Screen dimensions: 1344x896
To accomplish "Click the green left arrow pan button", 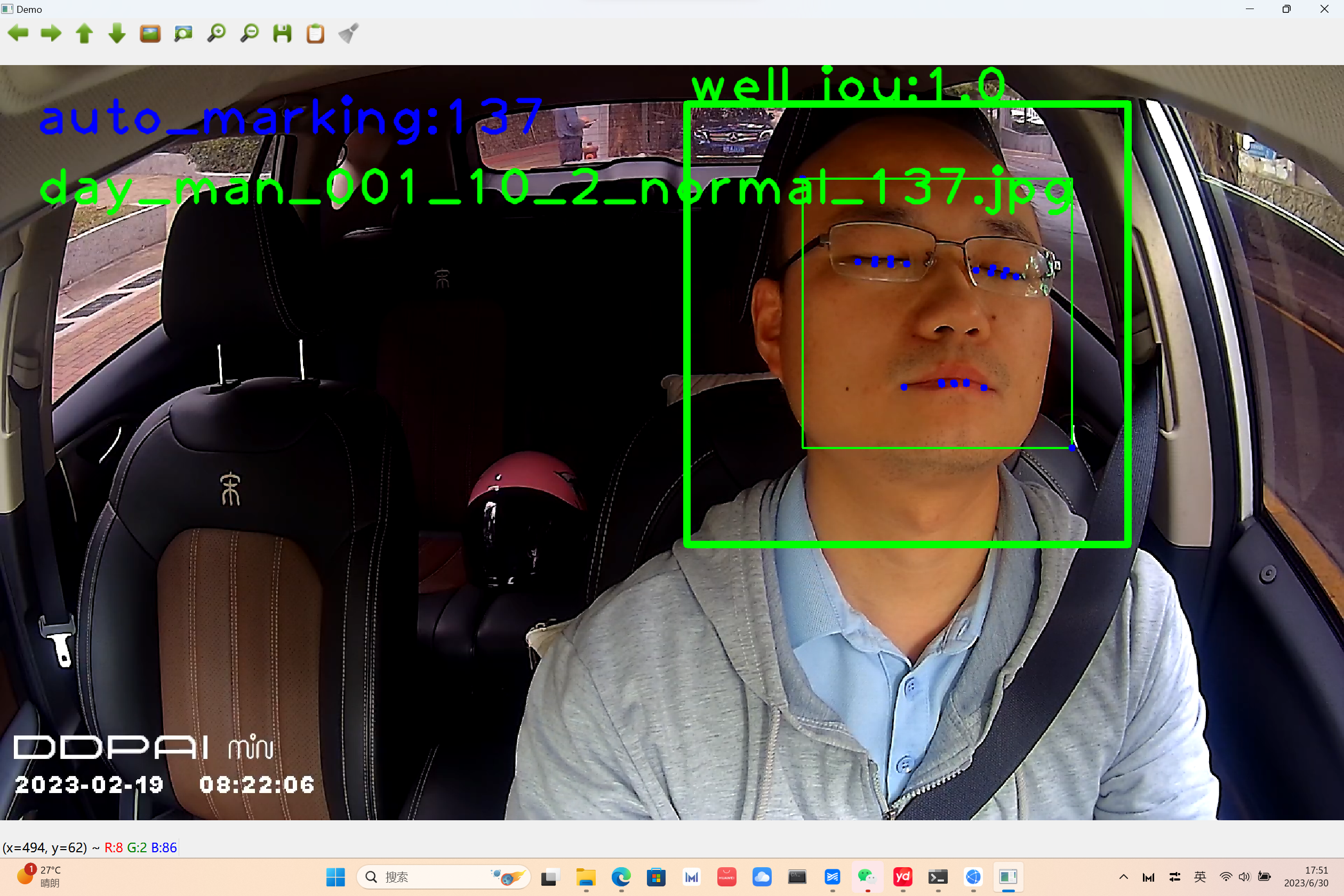I will [x=18, y=33].
